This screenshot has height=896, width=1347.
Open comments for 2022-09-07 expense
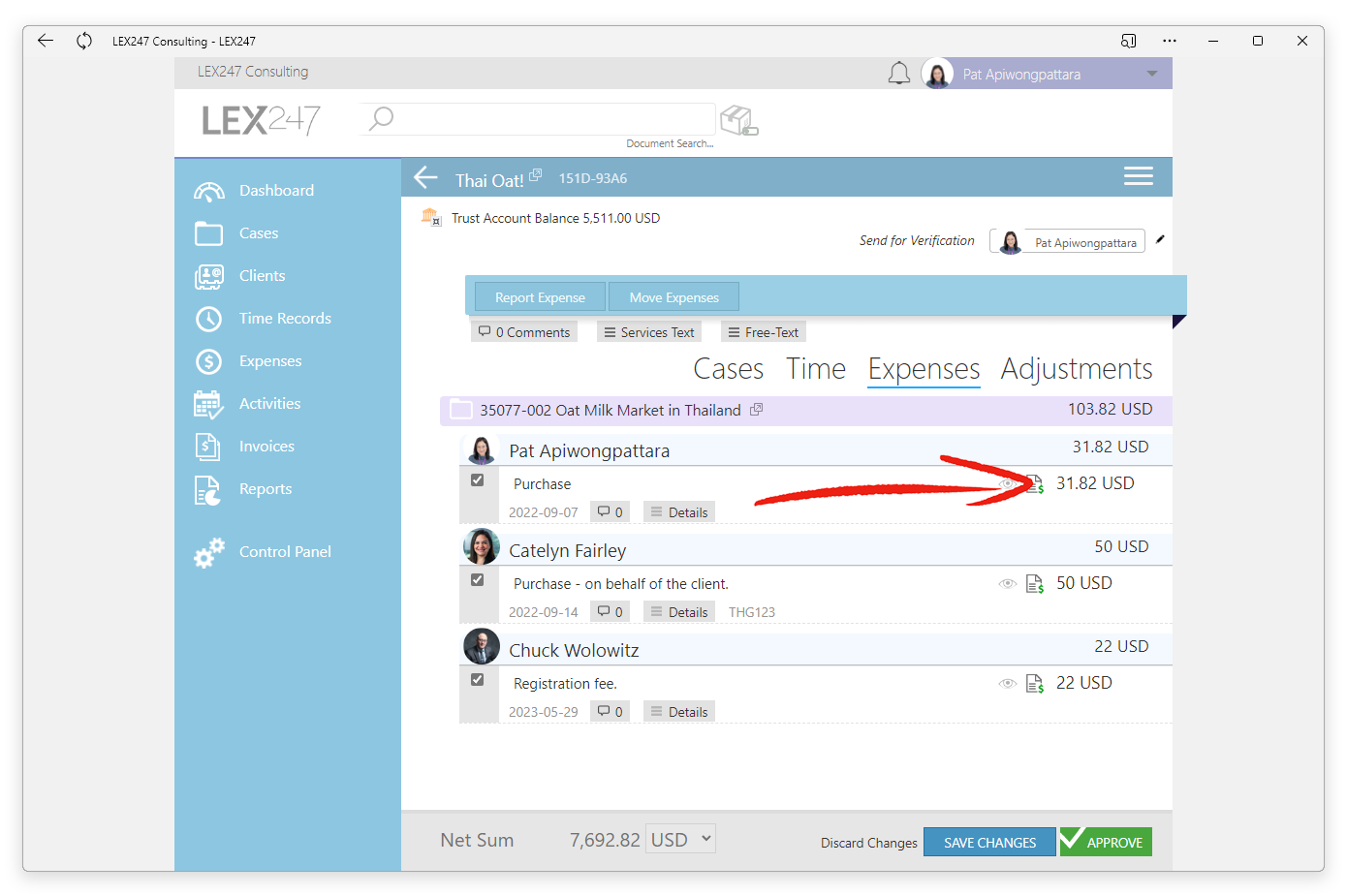click(611, 512)
